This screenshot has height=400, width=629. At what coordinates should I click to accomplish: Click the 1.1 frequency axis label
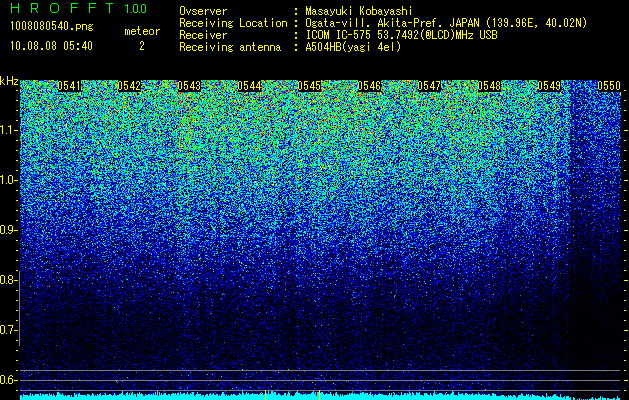point(7,130)
